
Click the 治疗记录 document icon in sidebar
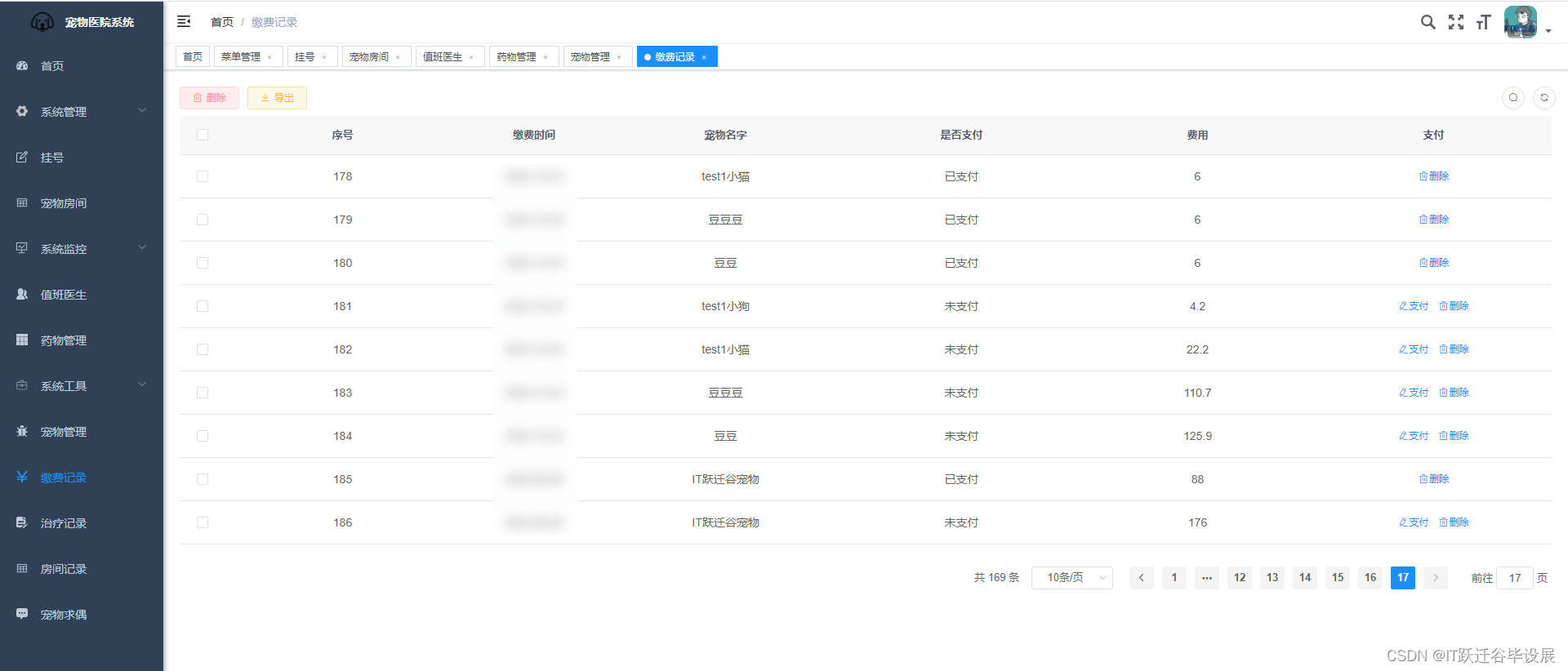tap(22, 522)
